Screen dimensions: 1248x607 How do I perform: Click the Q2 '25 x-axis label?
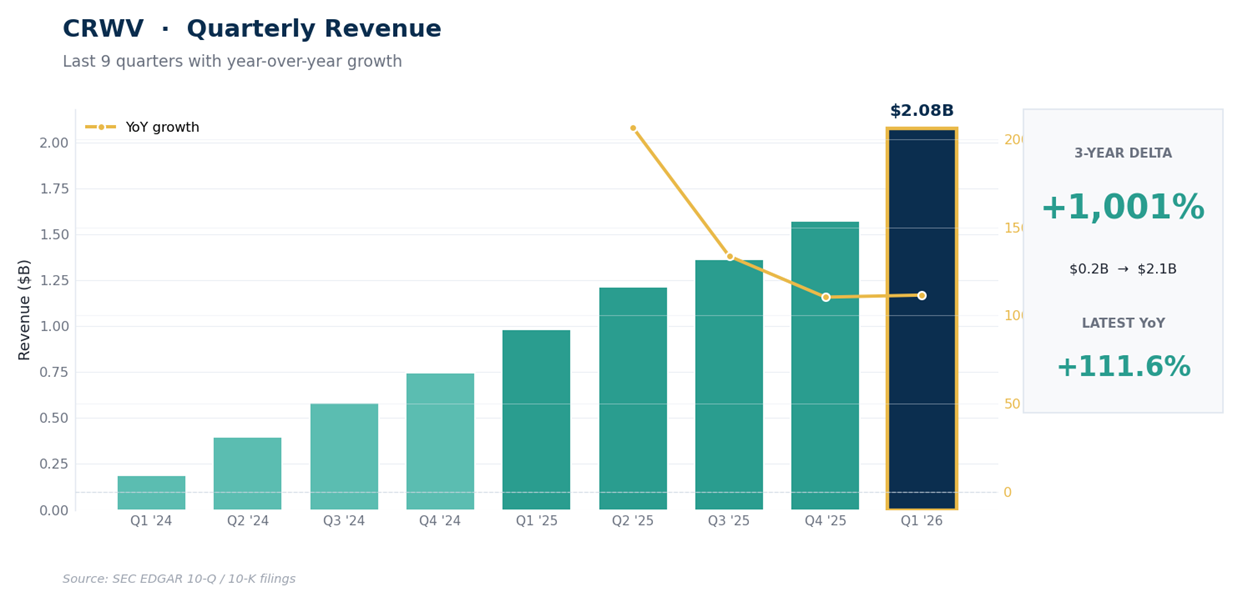click(x=633, y=521)
